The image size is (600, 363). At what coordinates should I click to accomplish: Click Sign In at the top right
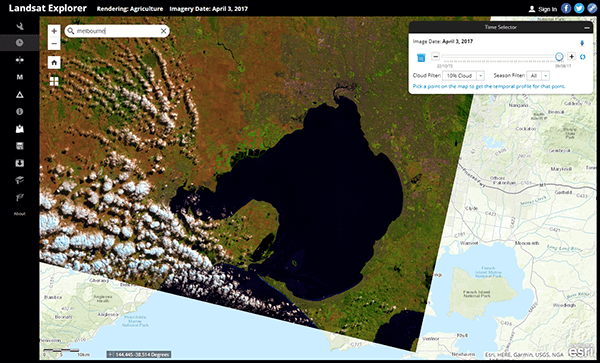[x=543, y=9]
